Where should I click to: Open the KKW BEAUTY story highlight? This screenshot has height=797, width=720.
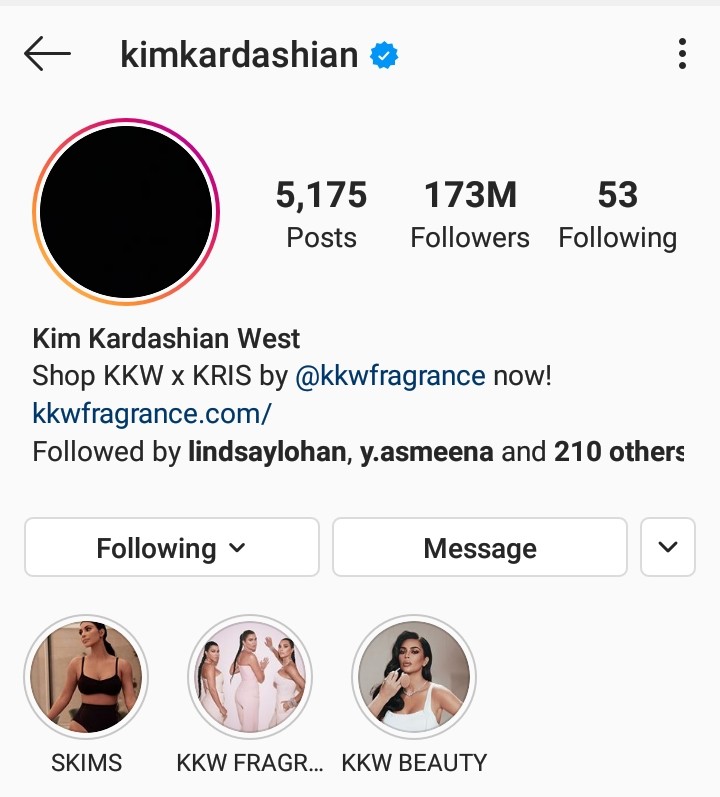point(414,677)
